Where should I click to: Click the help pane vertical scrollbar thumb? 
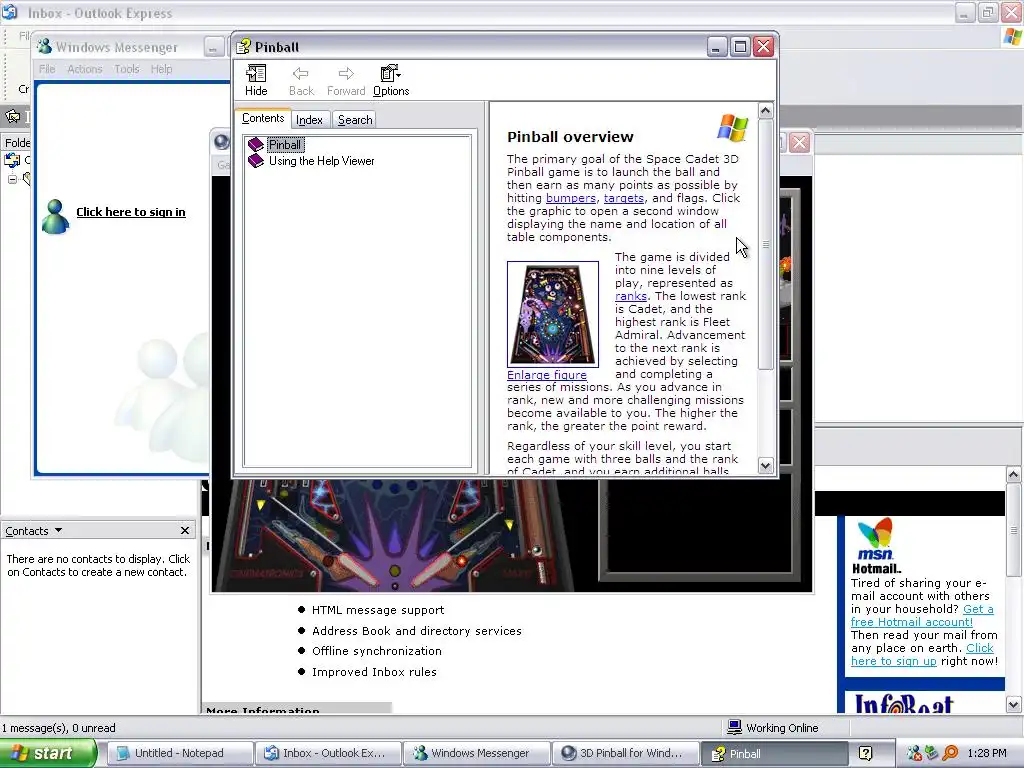click(x=765, y=244)
